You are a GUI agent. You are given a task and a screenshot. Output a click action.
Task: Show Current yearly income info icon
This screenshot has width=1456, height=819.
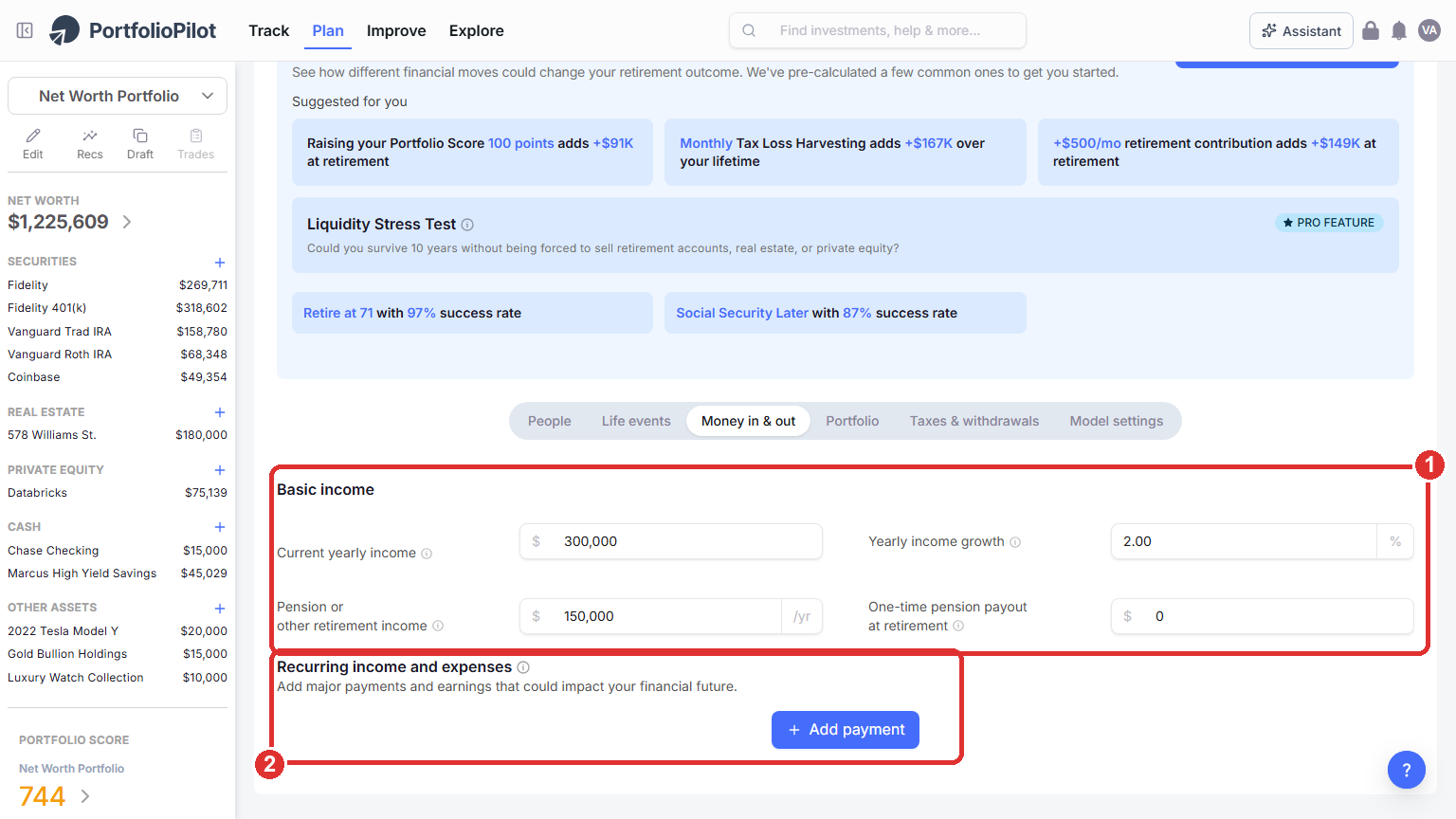(x=427, y=554)
